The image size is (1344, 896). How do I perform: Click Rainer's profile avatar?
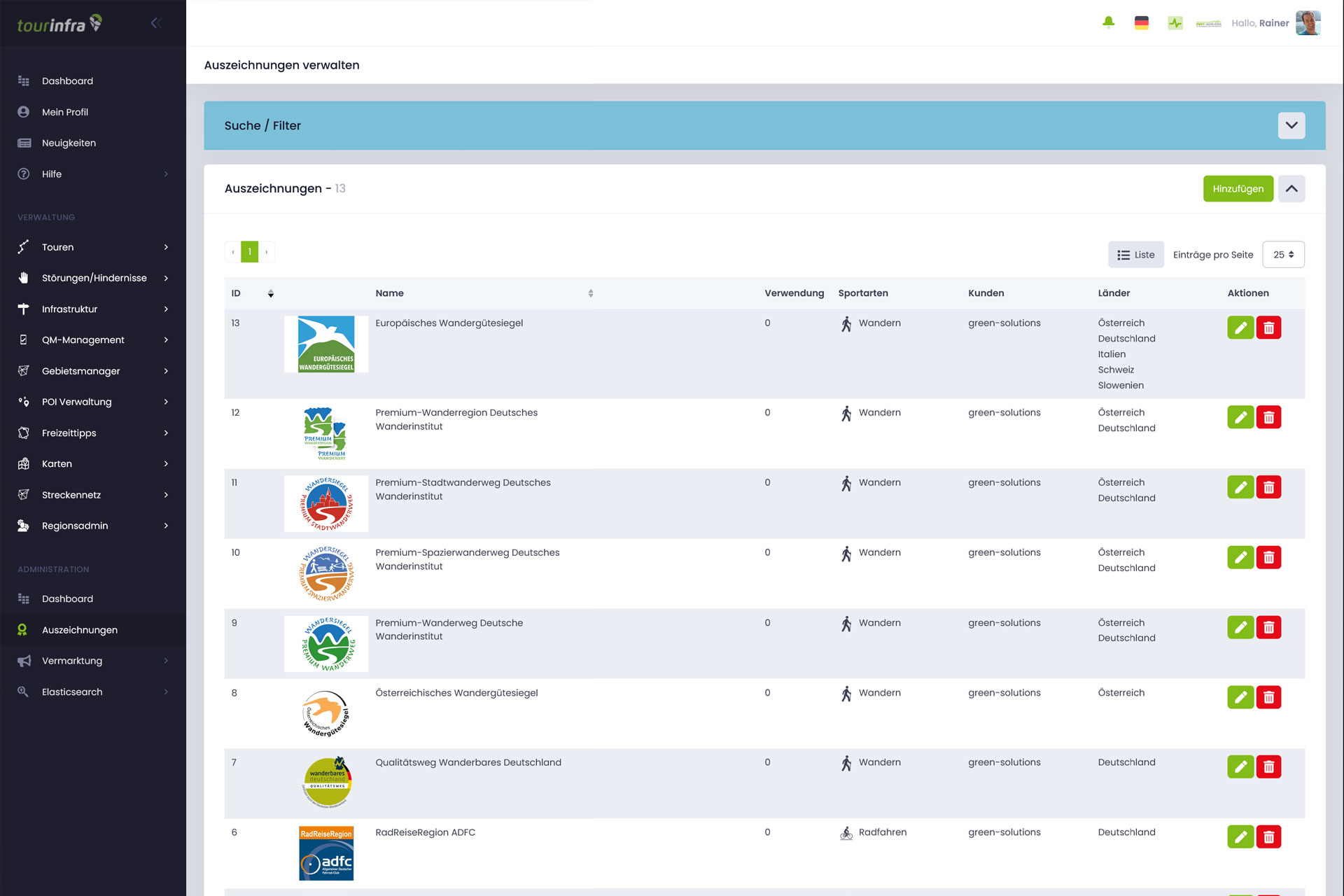[1308, 23]
